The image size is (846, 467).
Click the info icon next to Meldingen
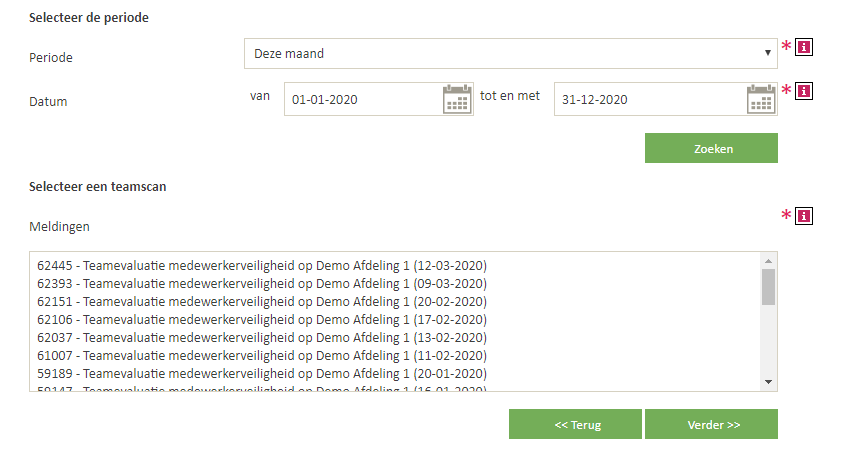click(x=803, y=215)
